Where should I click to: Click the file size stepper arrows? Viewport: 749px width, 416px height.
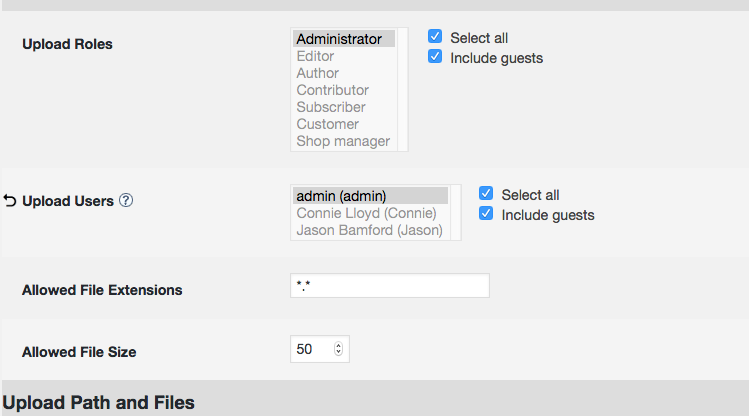[x=338, y=349]
